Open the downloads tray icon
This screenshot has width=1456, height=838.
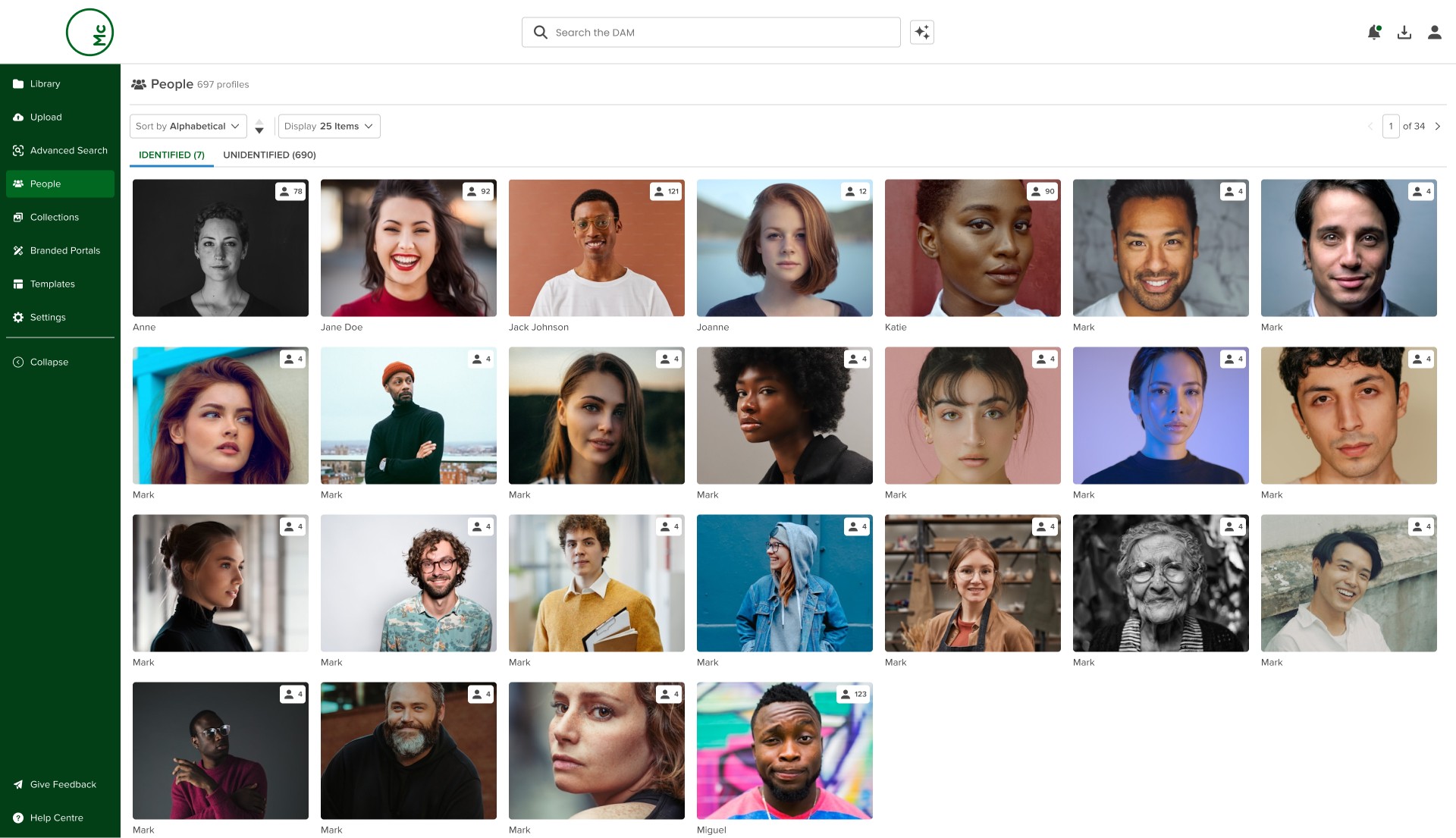point(1404,32)
